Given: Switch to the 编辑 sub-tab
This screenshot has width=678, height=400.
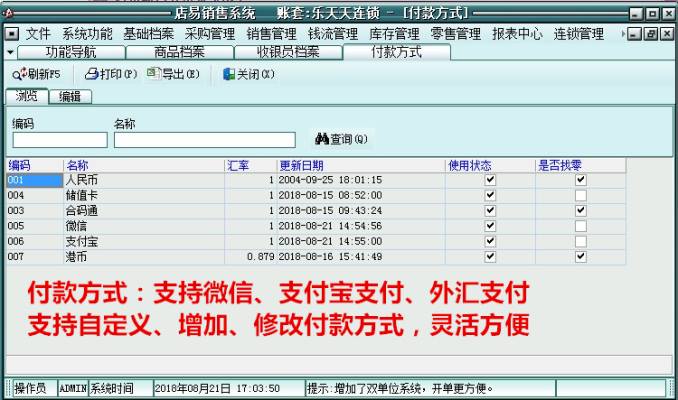Looking at the screenshot, I should (70, 96).
